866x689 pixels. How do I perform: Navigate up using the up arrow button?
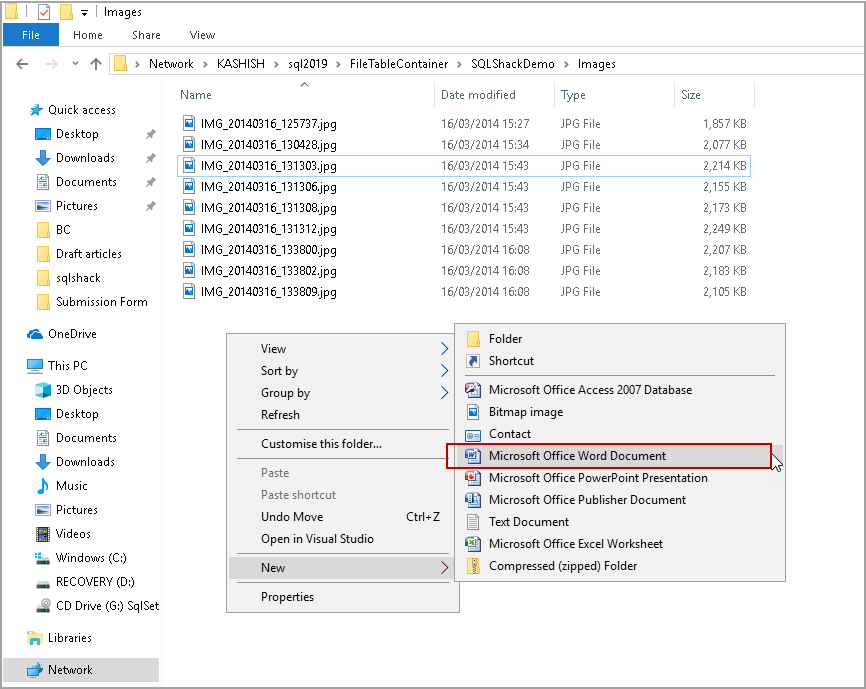pos(94,62)
